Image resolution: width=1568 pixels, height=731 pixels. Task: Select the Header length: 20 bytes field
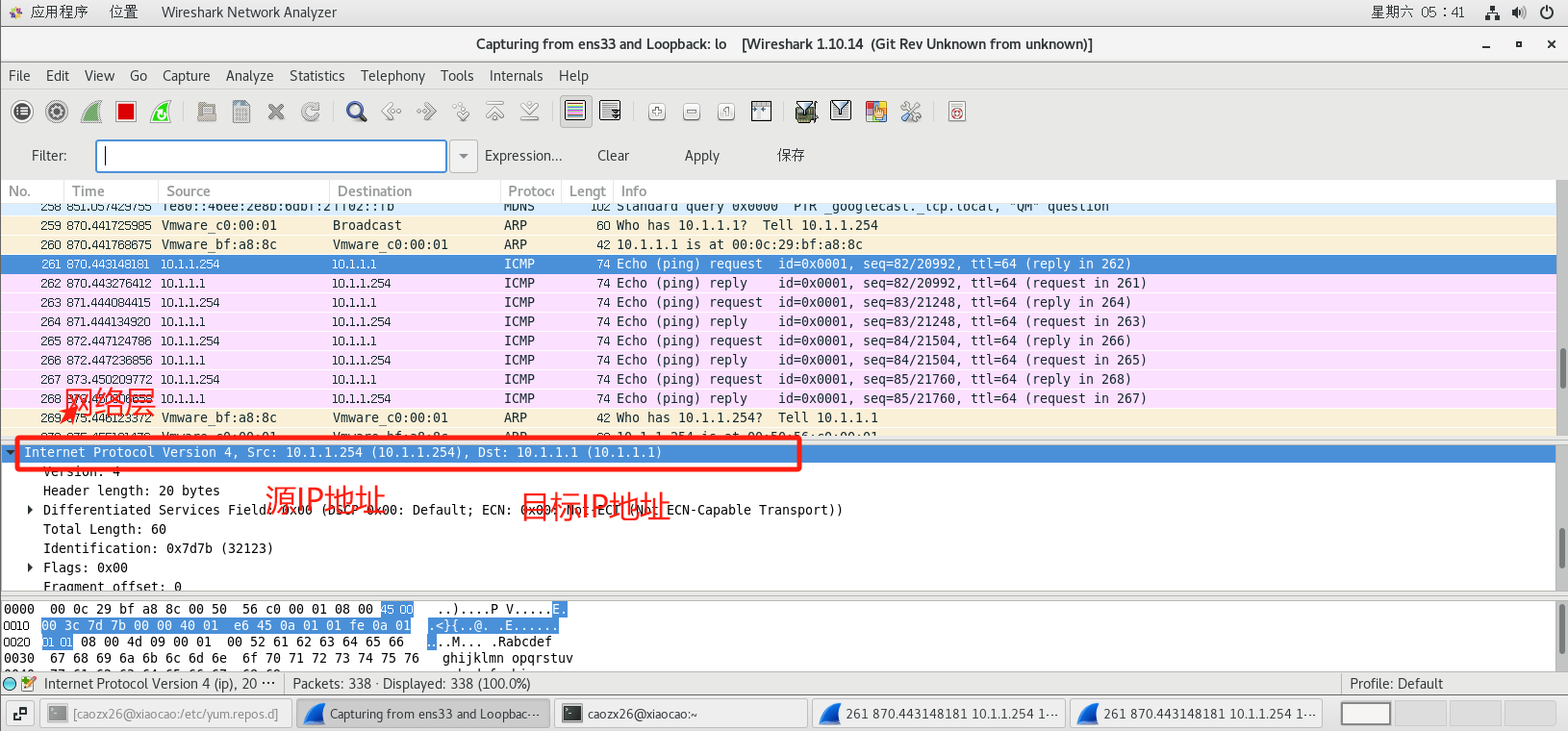click(x=131, y=491)
